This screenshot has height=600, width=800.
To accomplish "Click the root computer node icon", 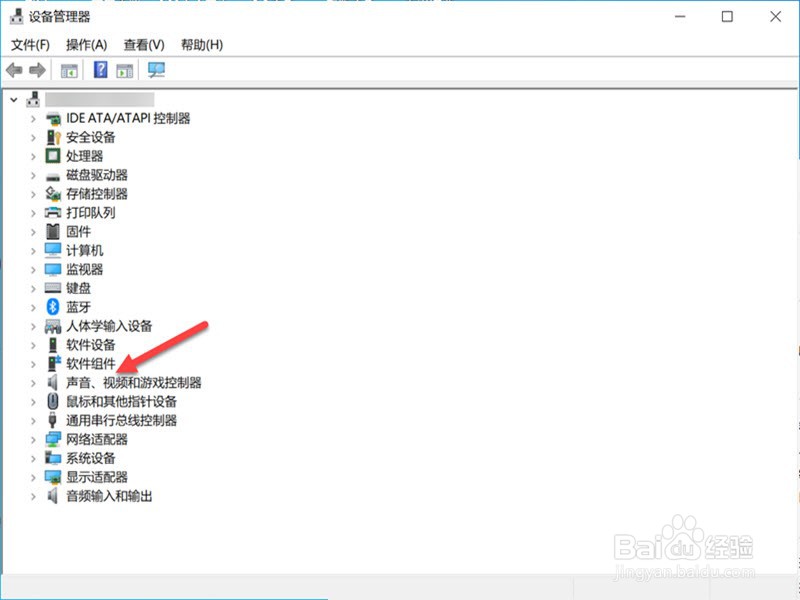I will click(33, 99).
